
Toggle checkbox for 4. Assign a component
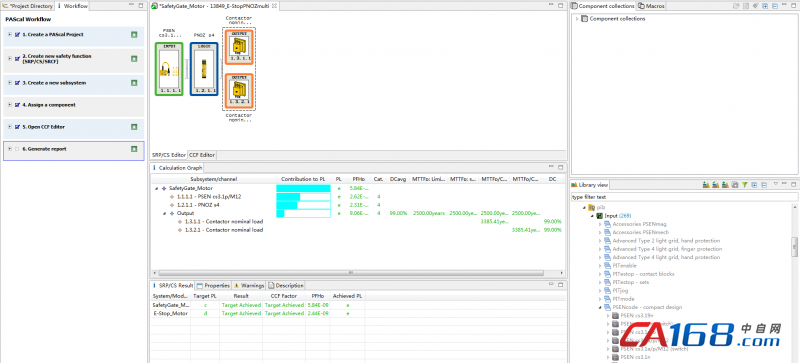pyautogui.click(x=17, y=105)
